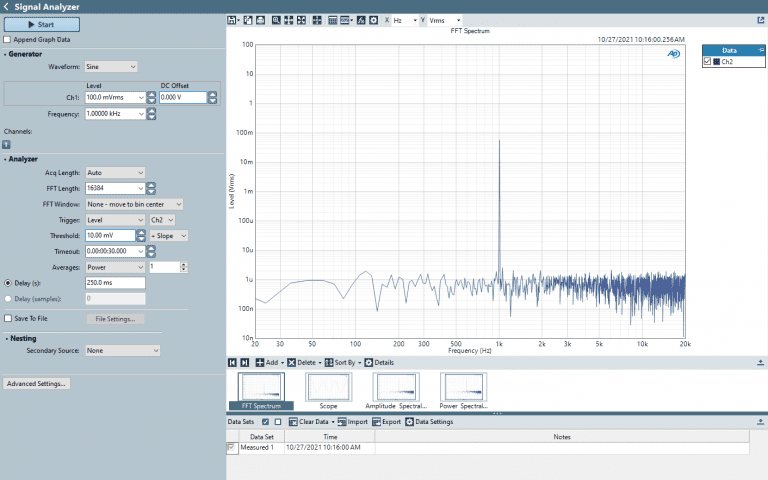768x480 pixels.
Task: Select the Delay (samples) radio button
Action: (x=9, y=298)
